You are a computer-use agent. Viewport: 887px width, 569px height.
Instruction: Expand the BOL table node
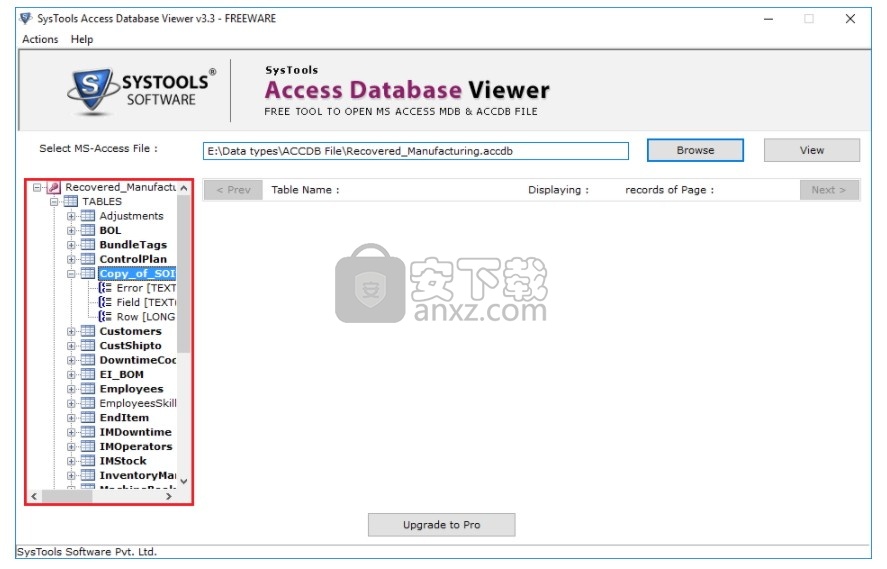[71, 230]
